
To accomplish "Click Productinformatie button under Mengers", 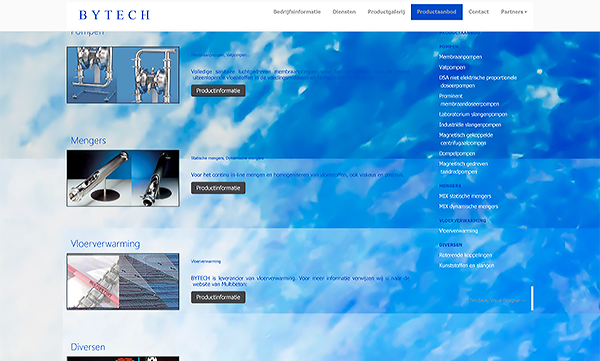I will (218, 188).
